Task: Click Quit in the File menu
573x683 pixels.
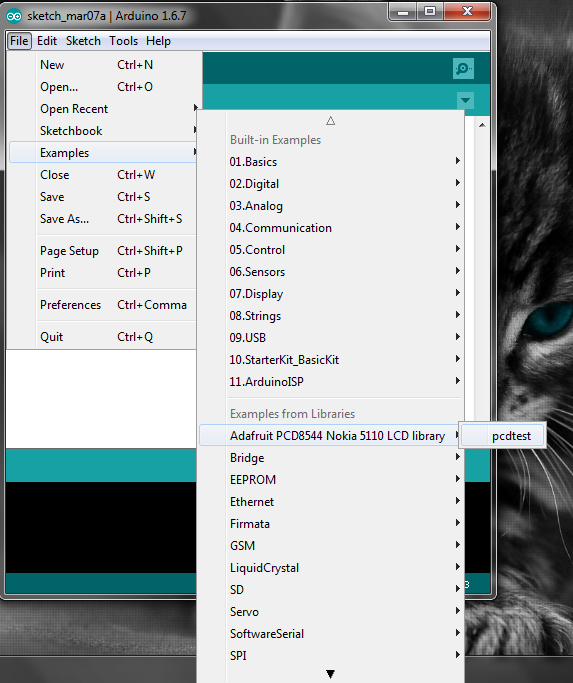Action: point(103,337)
